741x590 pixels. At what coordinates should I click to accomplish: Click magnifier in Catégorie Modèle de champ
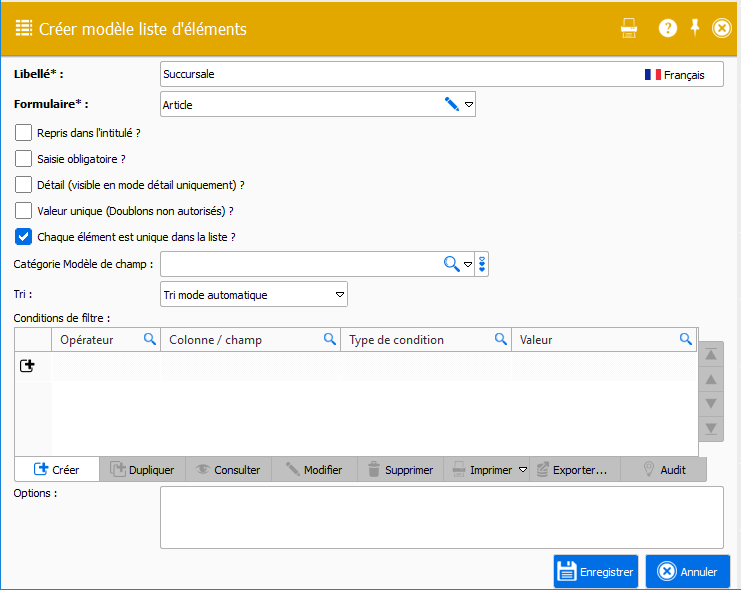tap(452, 264)
